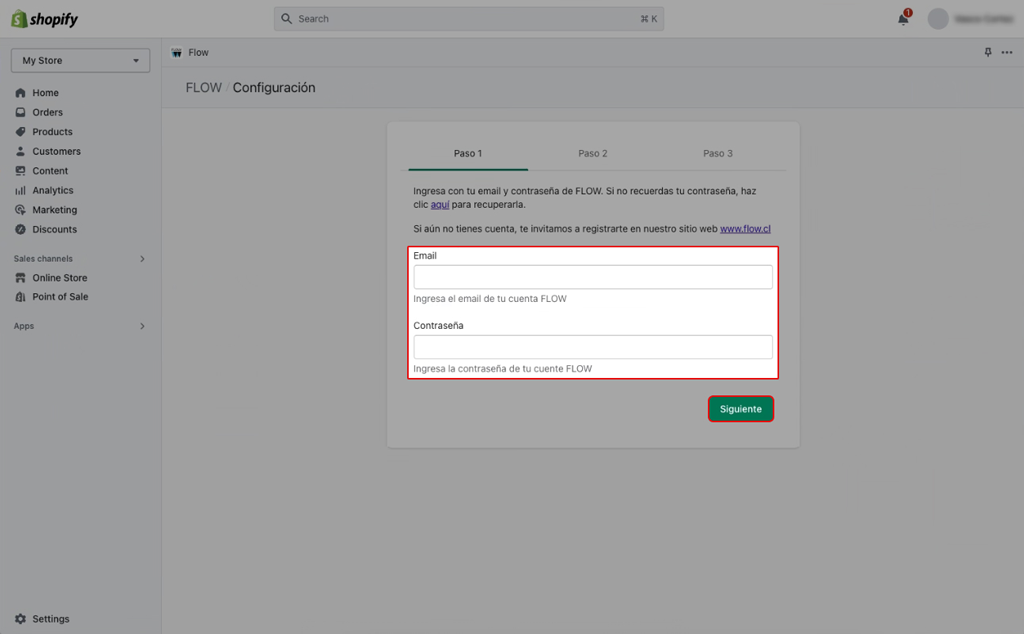Follow the 'aquí' password recovery link
This screenshot has width=1024, height=634.
440,205
